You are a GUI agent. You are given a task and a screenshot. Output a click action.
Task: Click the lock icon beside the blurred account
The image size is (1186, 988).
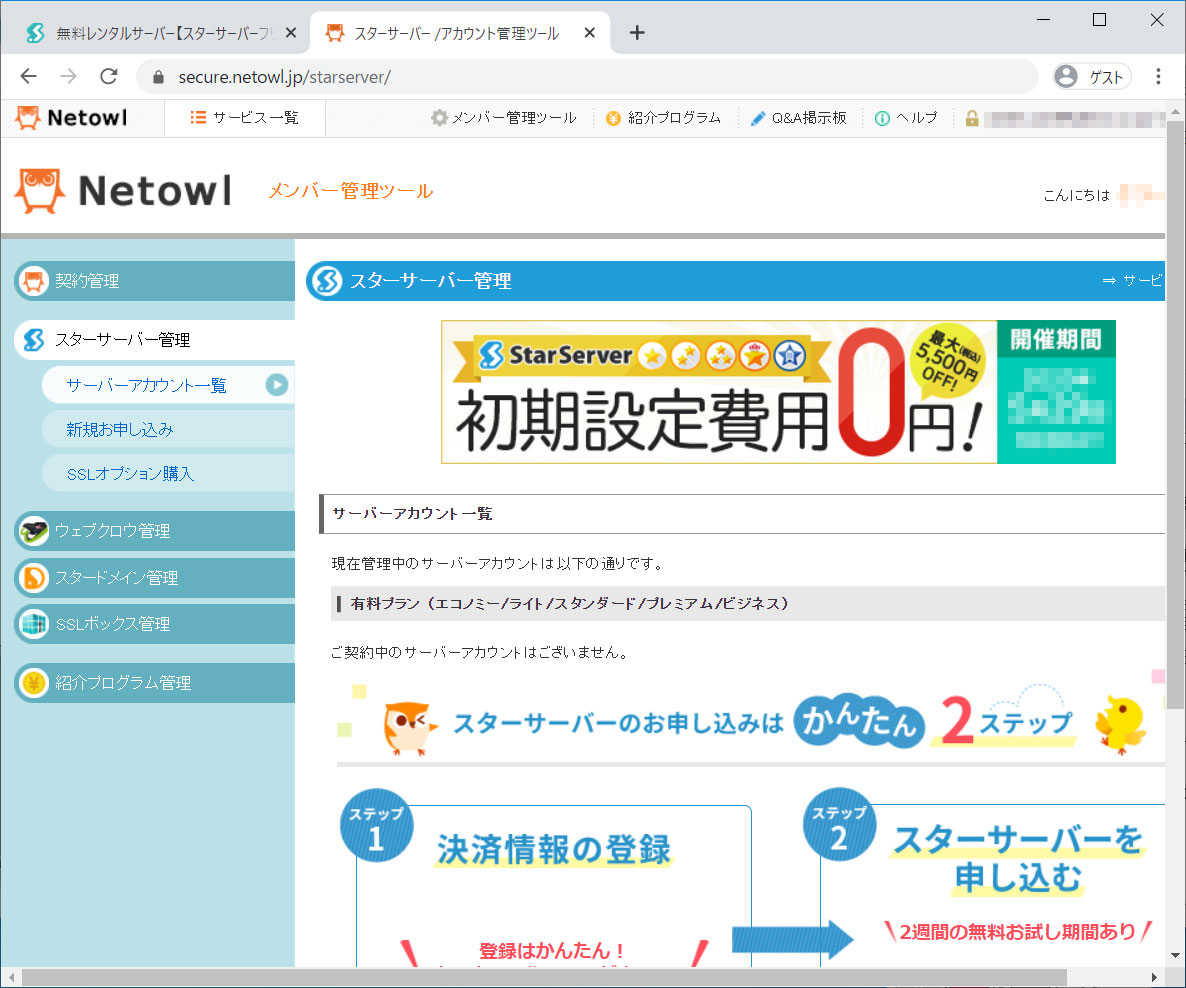pyautogui.click(x=972, y=118)
